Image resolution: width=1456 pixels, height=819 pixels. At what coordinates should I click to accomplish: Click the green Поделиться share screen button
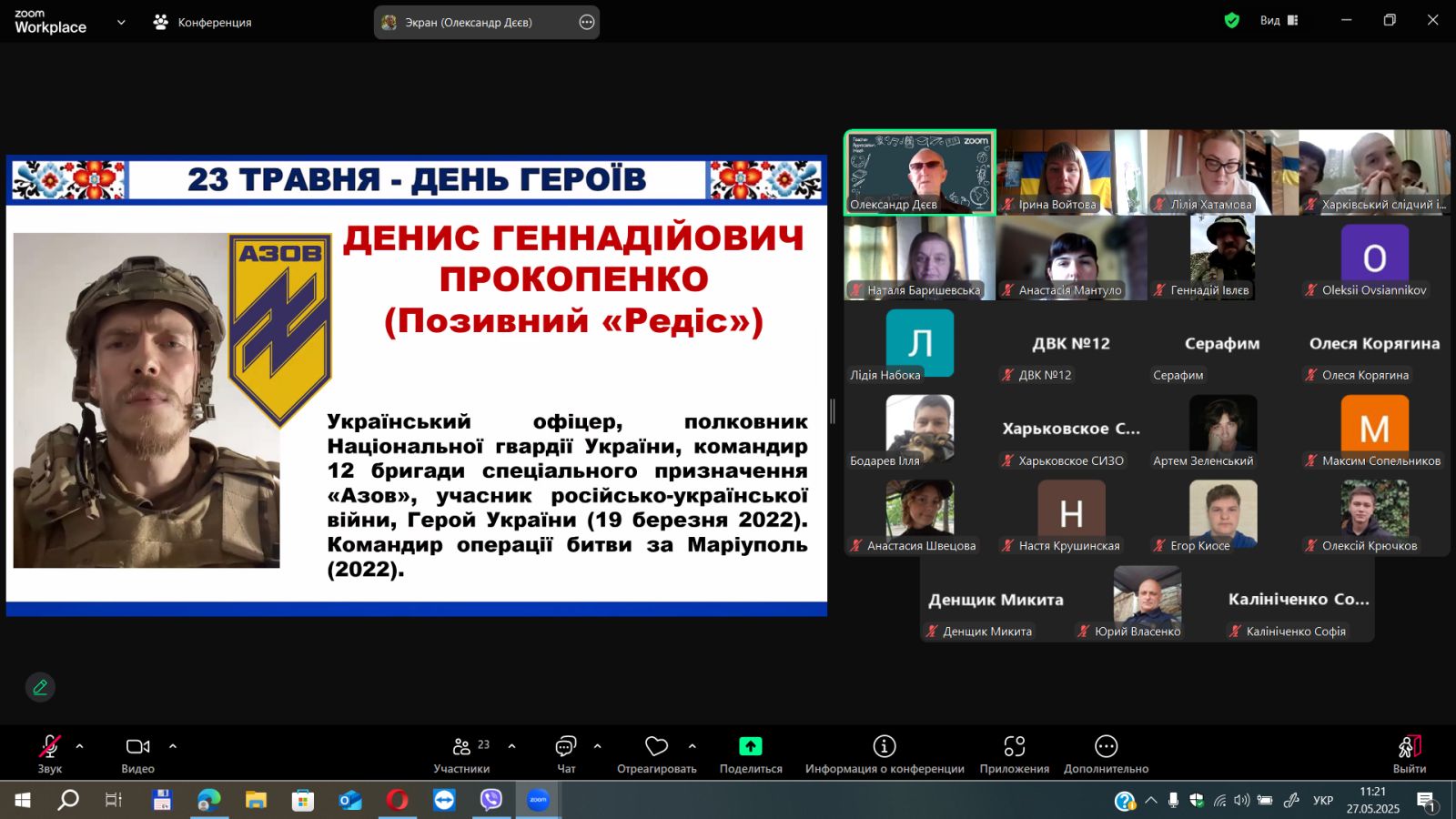pos(751,753)
